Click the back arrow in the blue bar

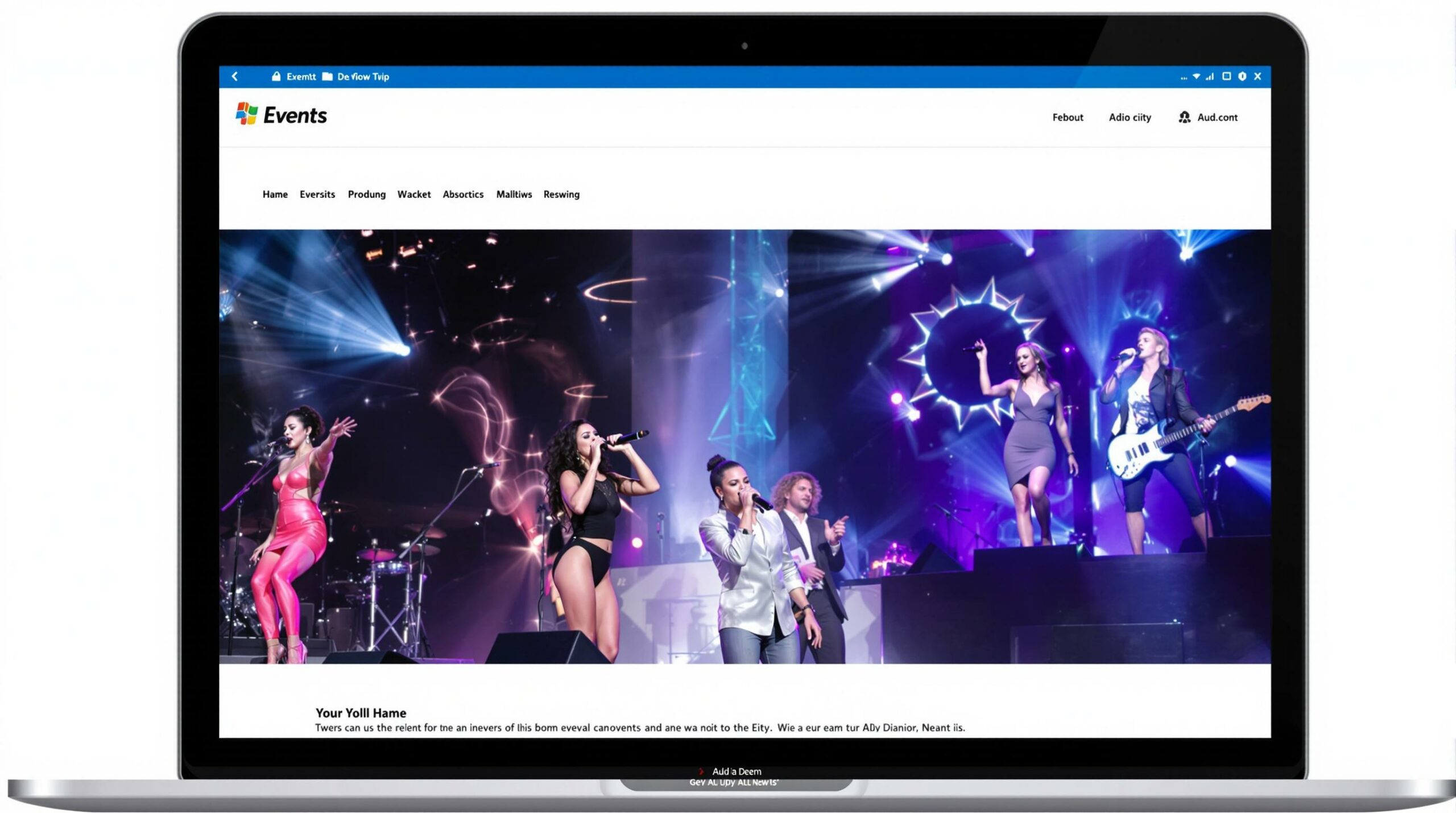tap(235, 76)
